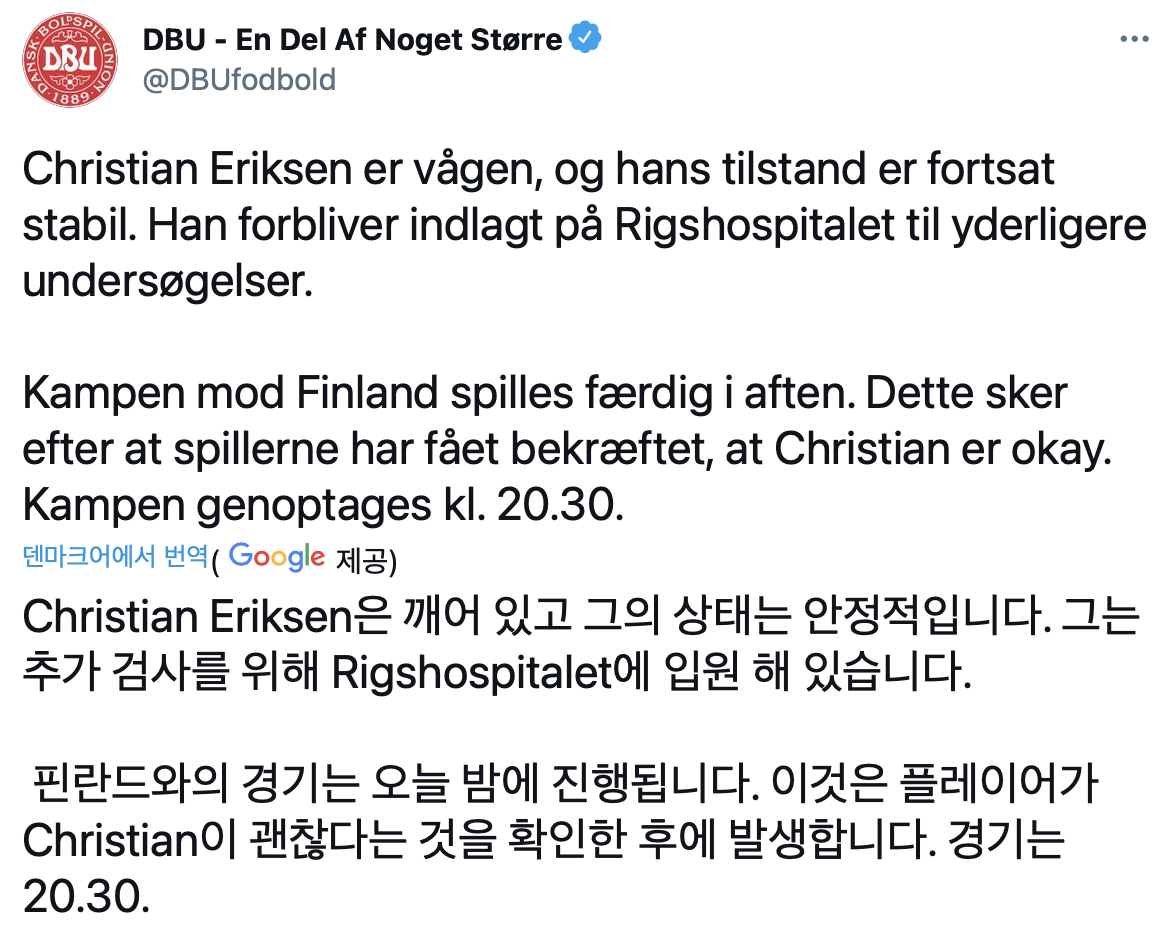Click the red DBU profile avatar
The image size is (1174, 938).
coord(70,60)
